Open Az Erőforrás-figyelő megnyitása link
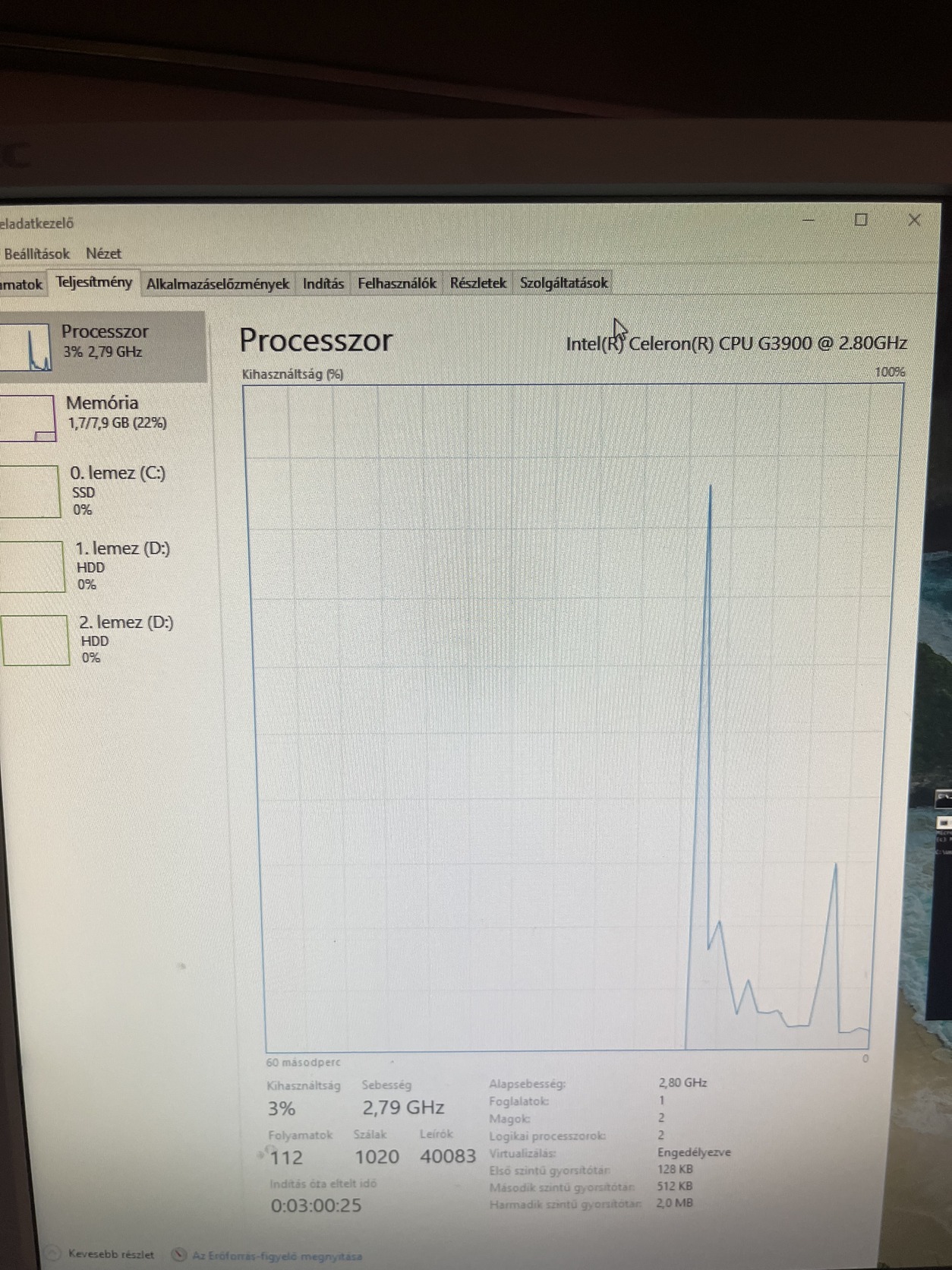 pos(276,1256)
